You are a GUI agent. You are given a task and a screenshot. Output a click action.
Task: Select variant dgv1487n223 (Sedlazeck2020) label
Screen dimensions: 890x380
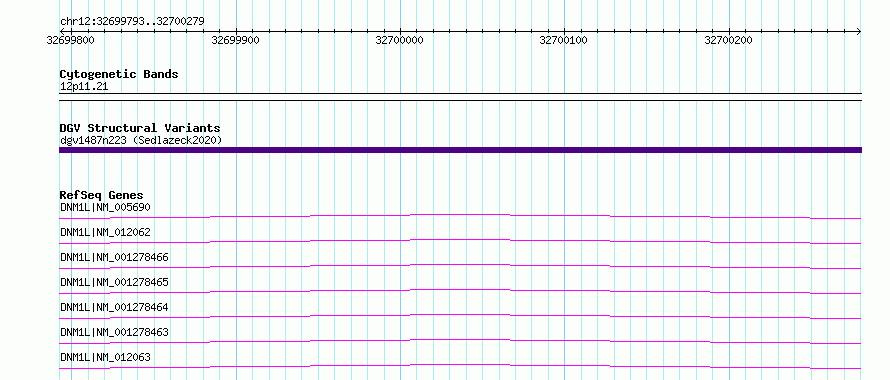[x=141, y=140]
